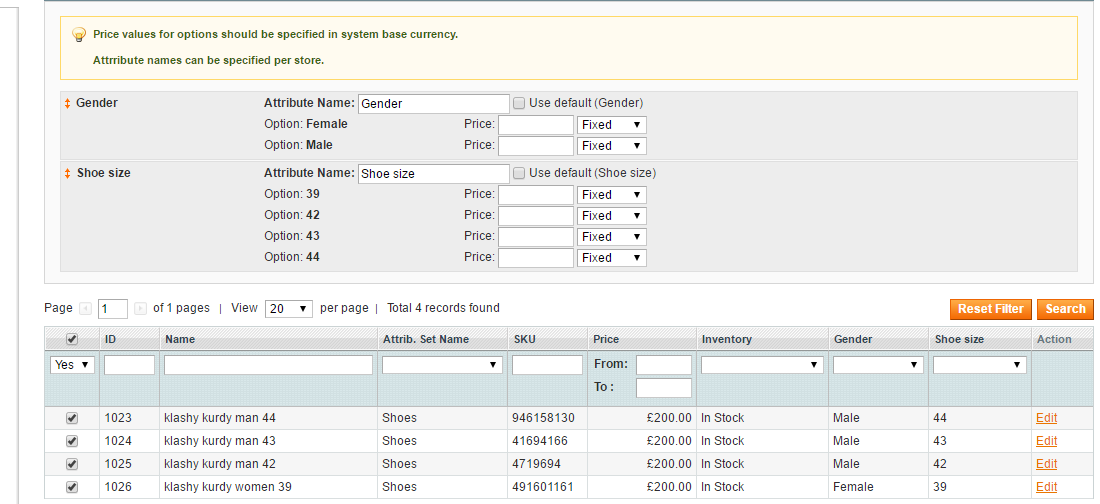Click the orange Search button

click(x=1065, y=309)
